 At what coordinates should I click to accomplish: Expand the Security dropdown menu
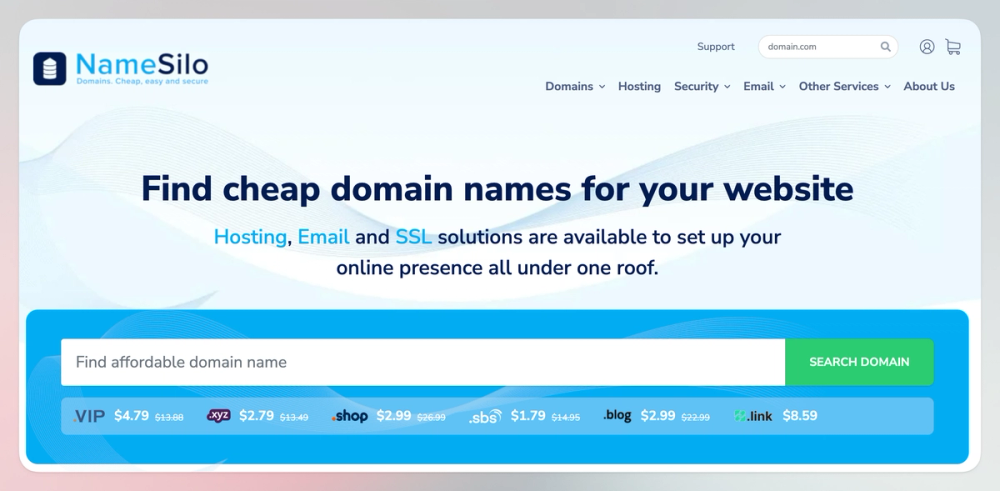point(702,86)
